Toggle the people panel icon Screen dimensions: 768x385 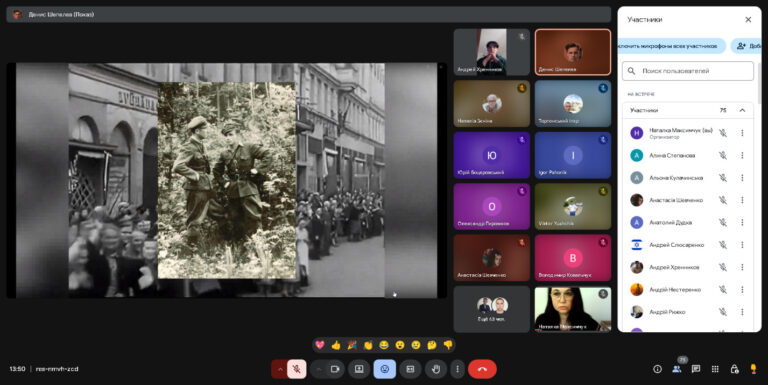point(677,369)
